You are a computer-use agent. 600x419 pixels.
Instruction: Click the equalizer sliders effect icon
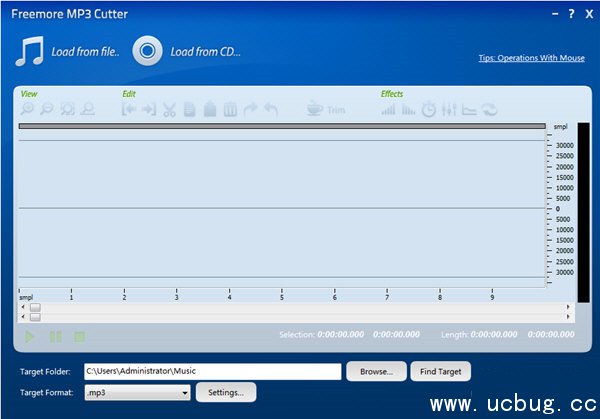point(449,110)
